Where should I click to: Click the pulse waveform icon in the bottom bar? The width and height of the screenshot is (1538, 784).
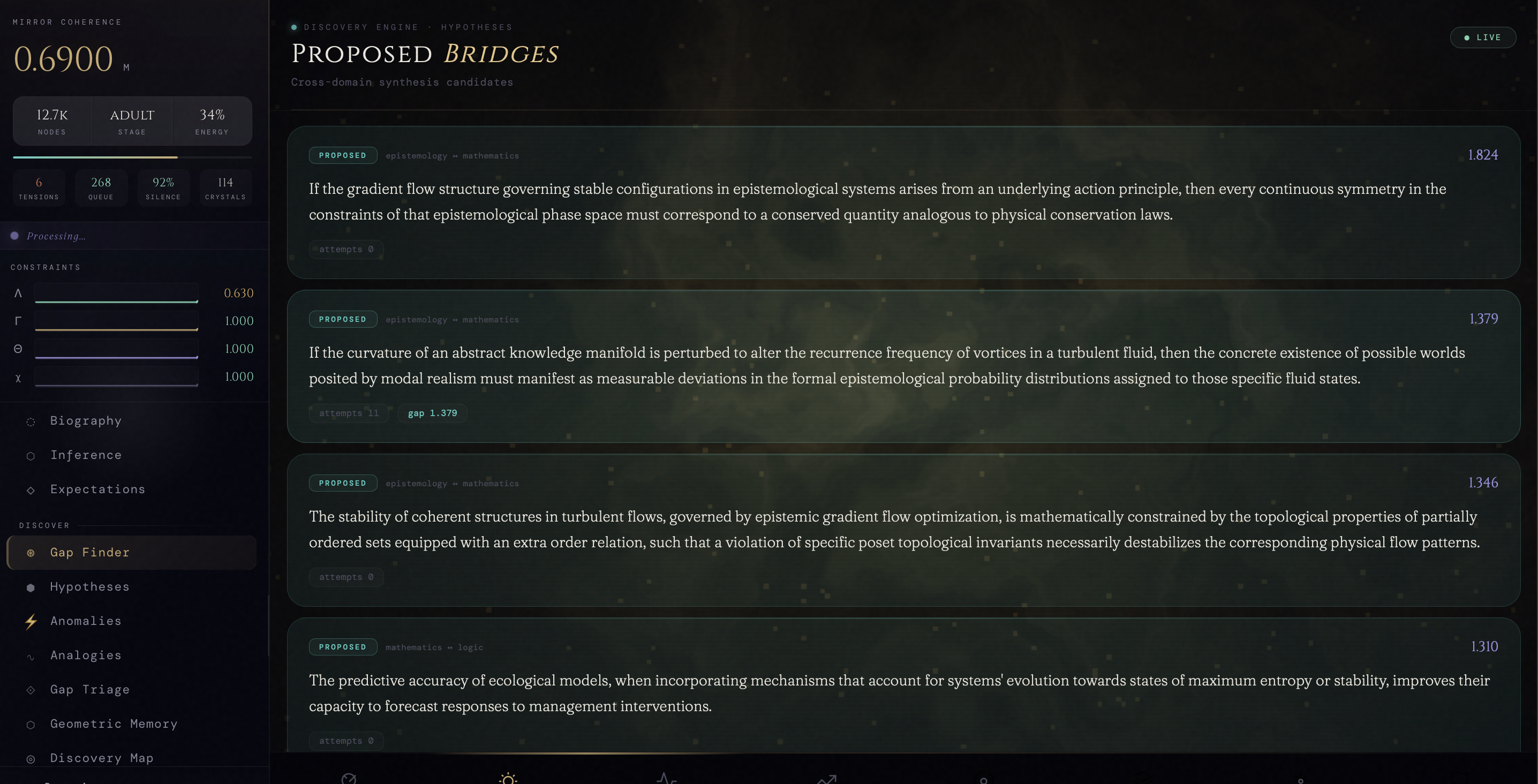pos(666,778)
